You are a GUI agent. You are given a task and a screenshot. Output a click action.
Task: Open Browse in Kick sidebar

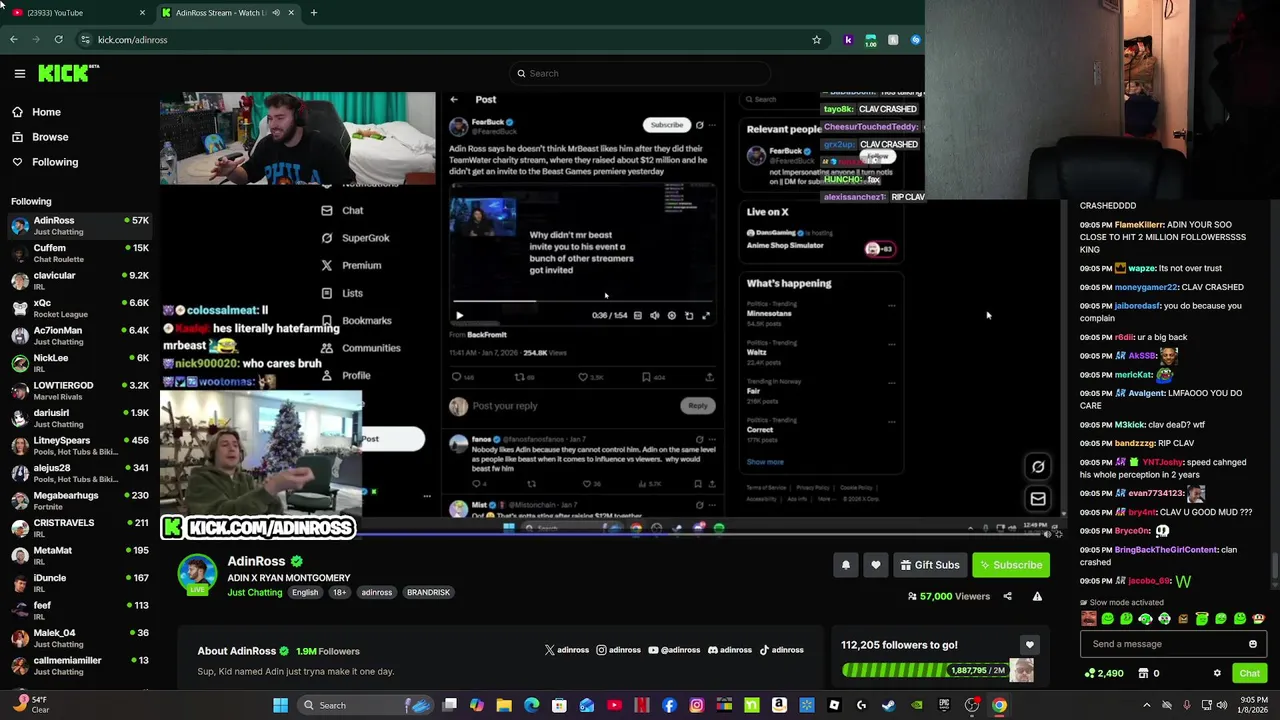point(50,137)
